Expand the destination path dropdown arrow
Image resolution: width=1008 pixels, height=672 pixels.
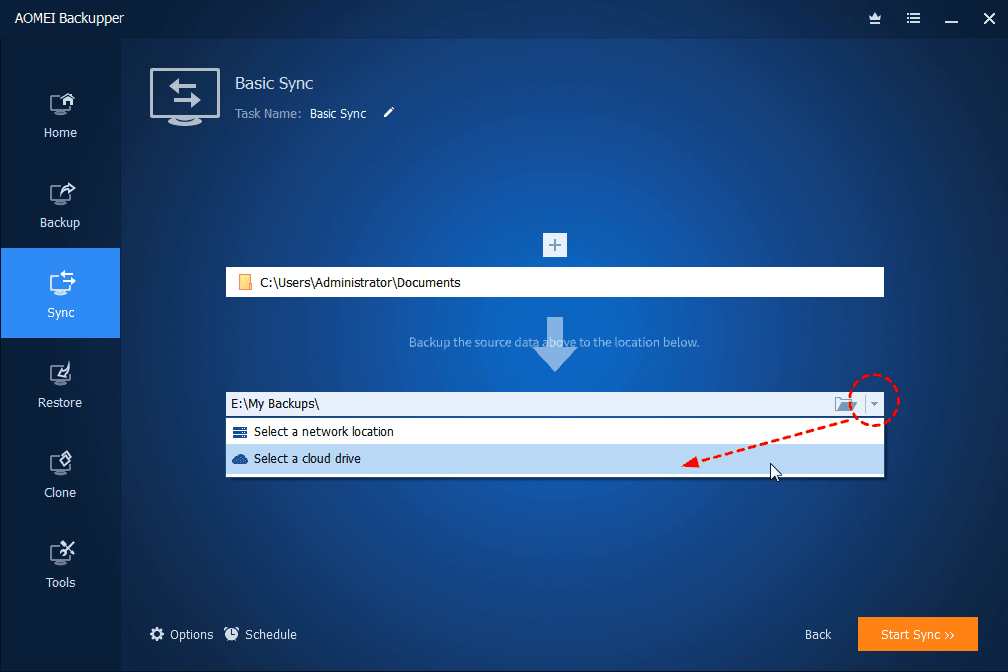(874, 403)
